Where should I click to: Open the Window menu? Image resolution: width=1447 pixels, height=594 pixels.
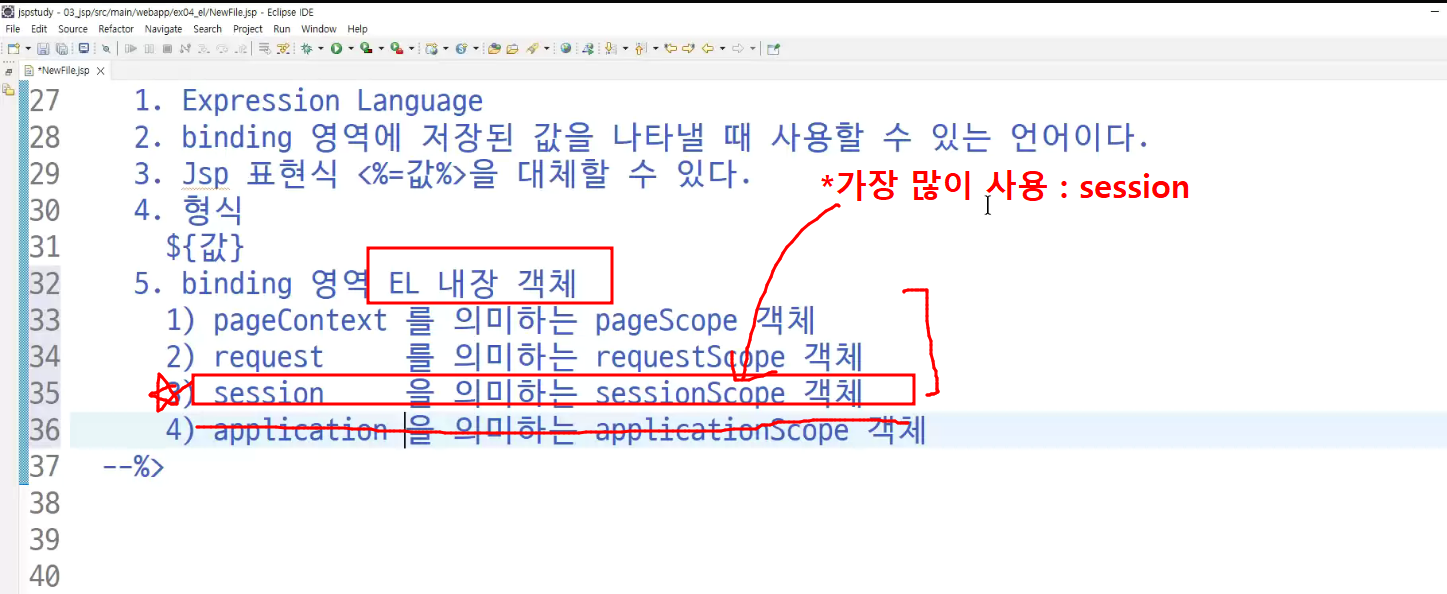[x=319, y=29]
